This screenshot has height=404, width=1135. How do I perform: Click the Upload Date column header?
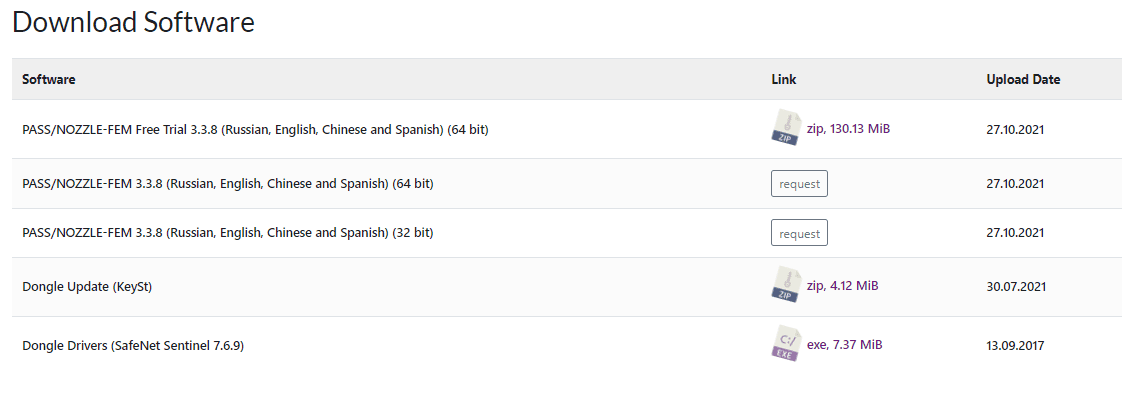point(1024,80)
